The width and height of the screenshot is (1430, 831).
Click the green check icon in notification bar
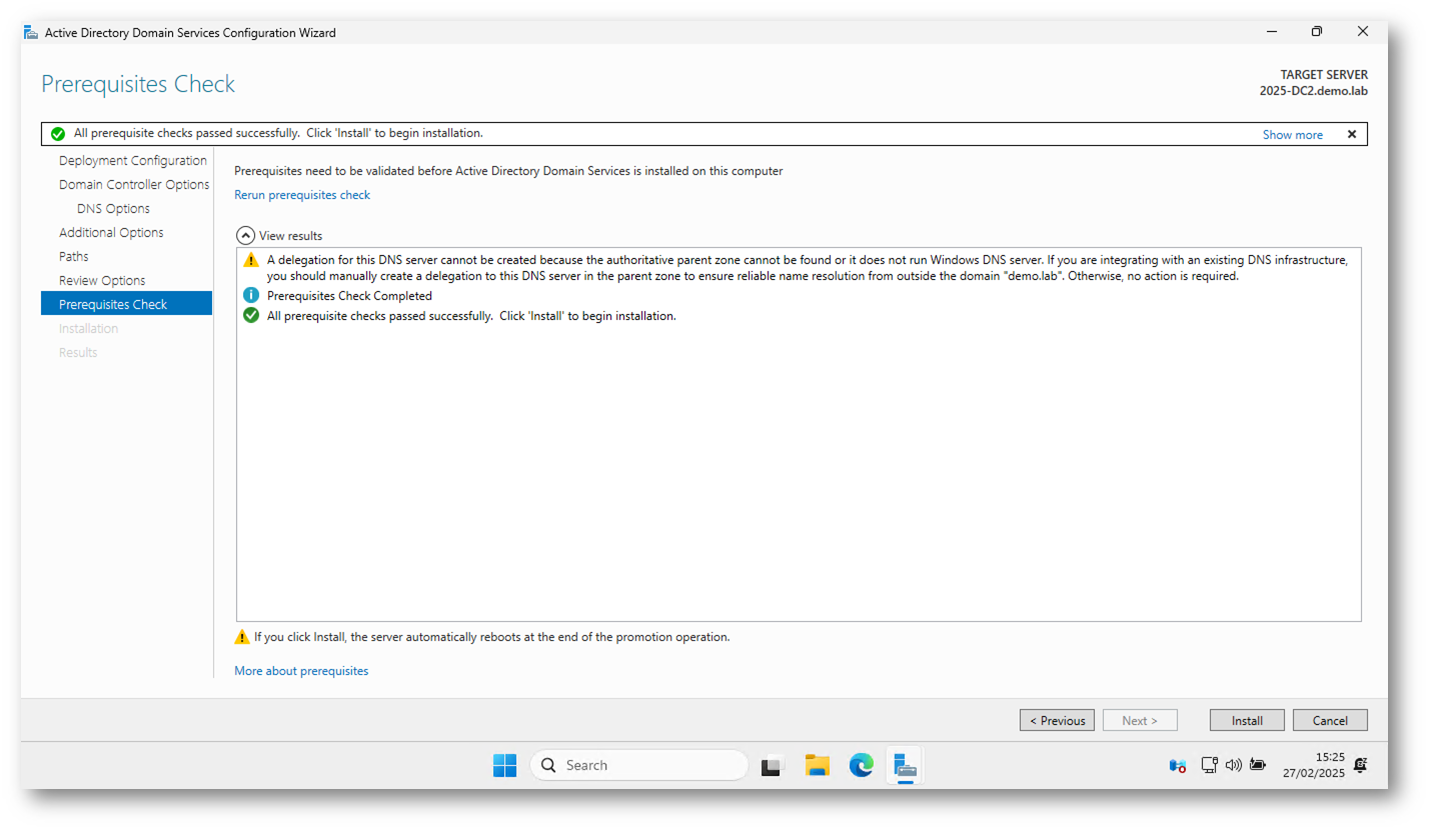pos(58,134)
